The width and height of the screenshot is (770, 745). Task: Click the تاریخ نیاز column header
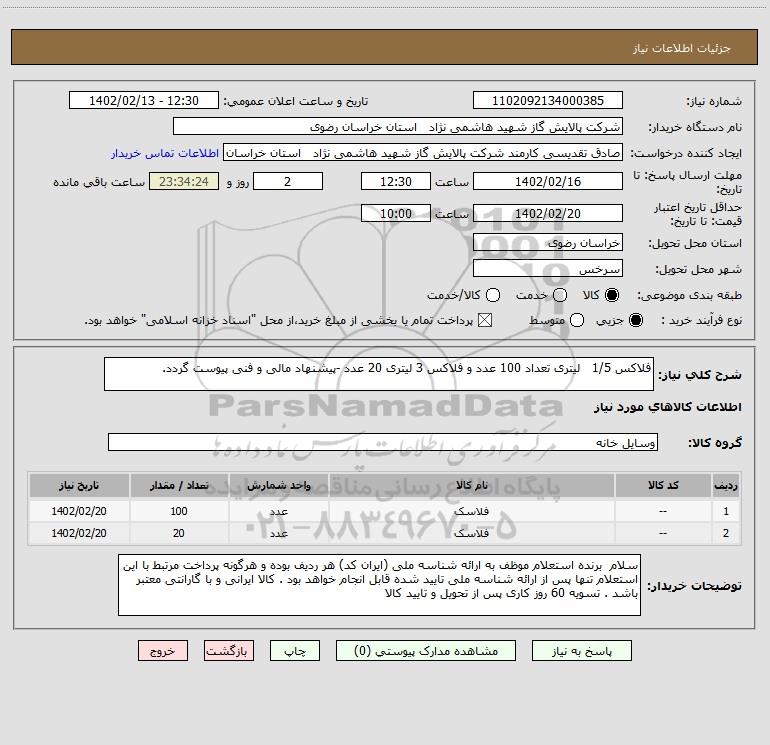pyautogui.click(x=79, y=485)
